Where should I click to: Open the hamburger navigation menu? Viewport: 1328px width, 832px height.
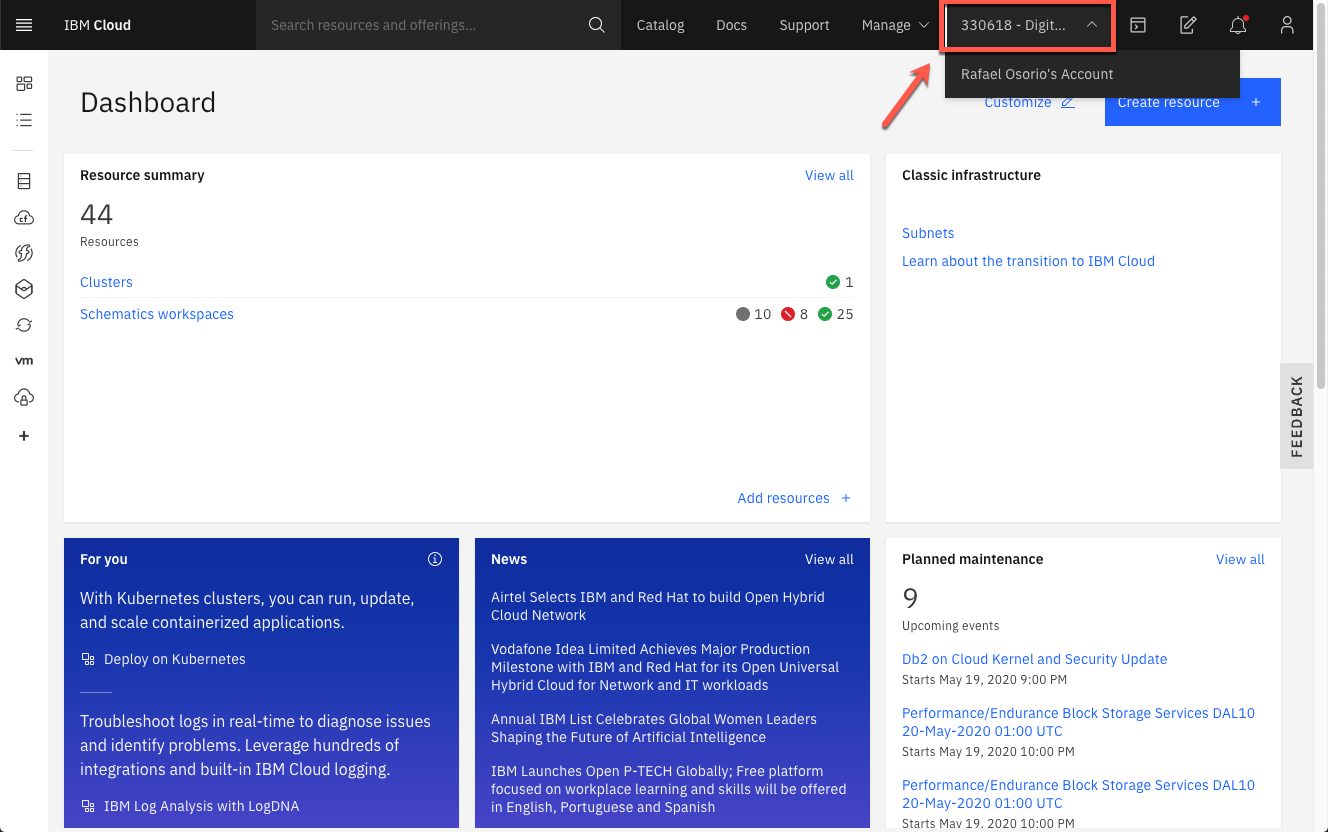(24, 25)
